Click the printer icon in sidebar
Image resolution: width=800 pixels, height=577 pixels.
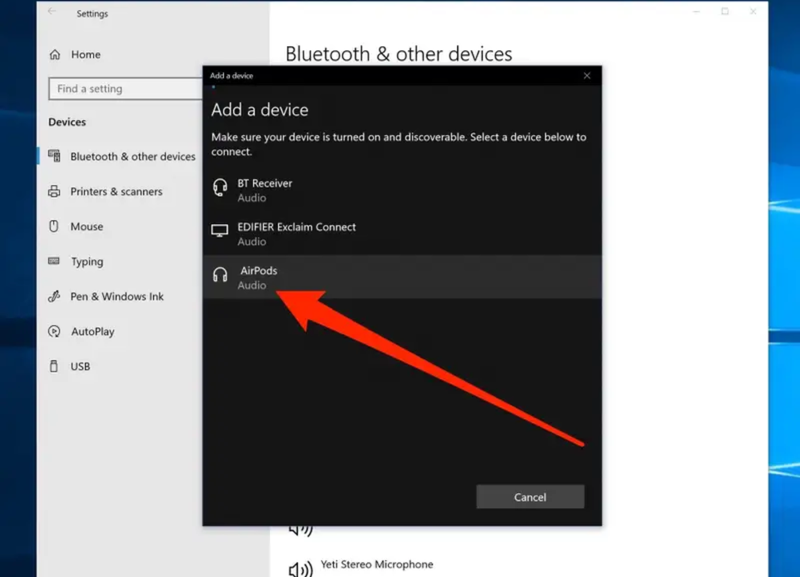click(x=54, y=191)
